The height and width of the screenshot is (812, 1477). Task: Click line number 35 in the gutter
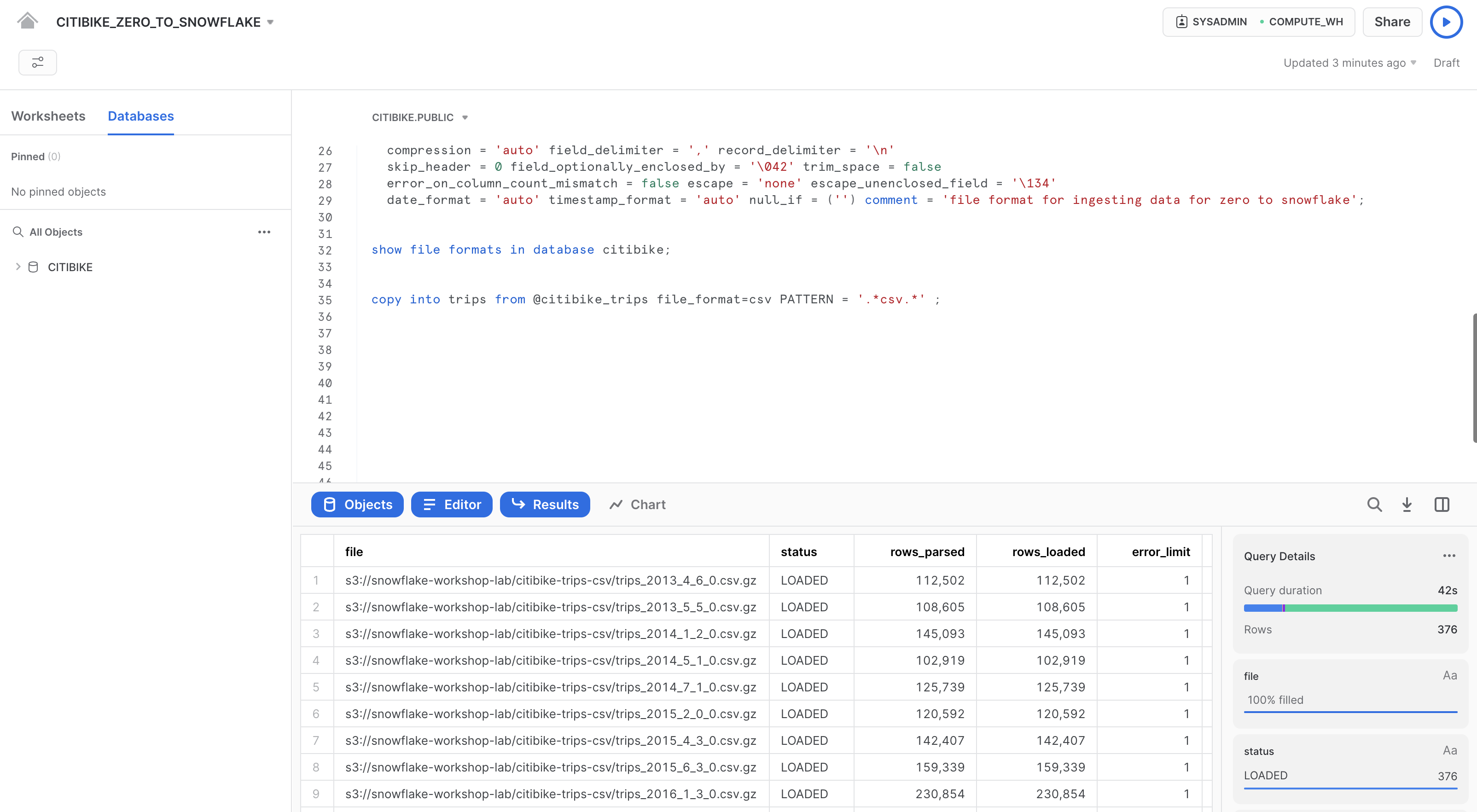tap(325, 300)
